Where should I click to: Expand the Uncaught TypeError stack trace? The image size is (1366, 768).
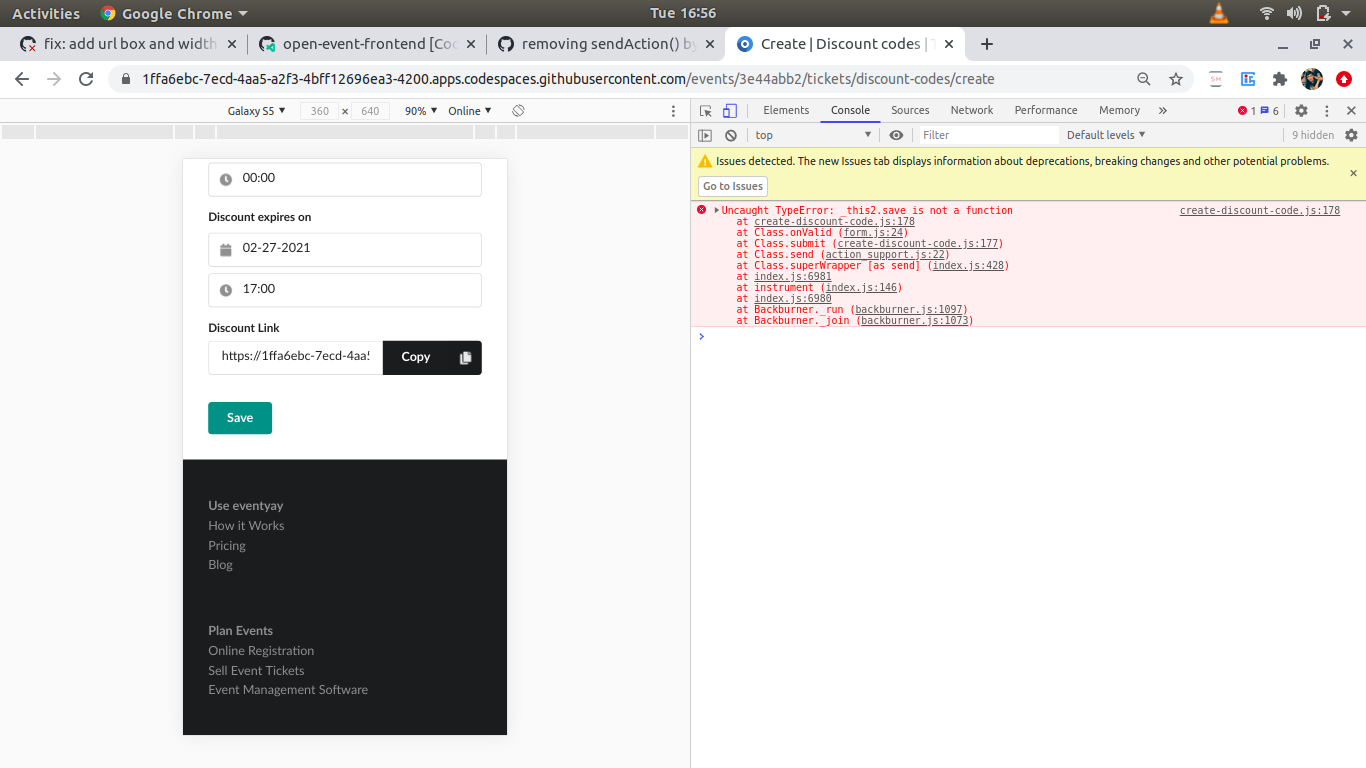pos(714,210)
